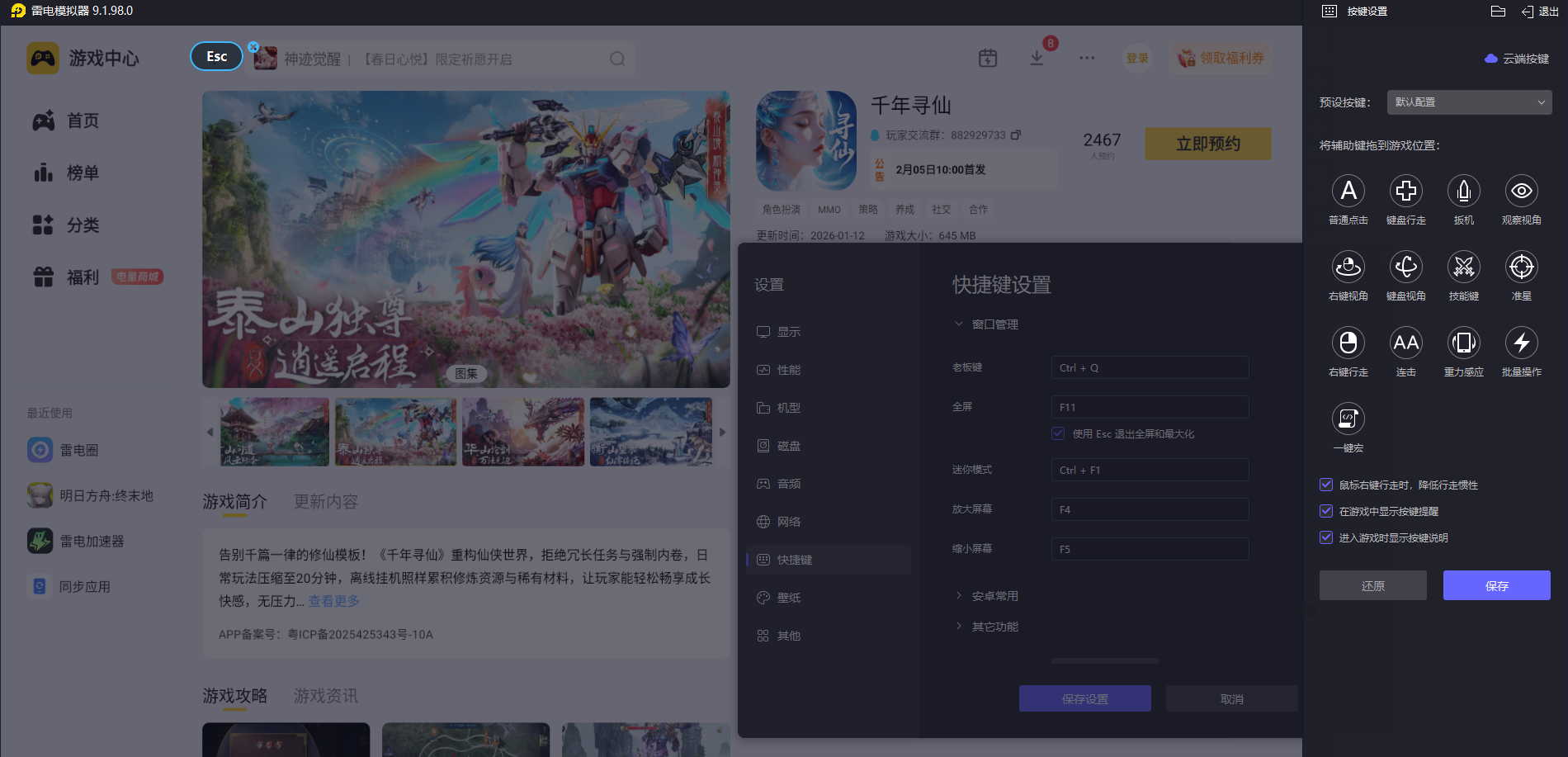This screenshot has width=1568, height=757.
Task: Click the search magnifier icon
Action: [617, 59]
